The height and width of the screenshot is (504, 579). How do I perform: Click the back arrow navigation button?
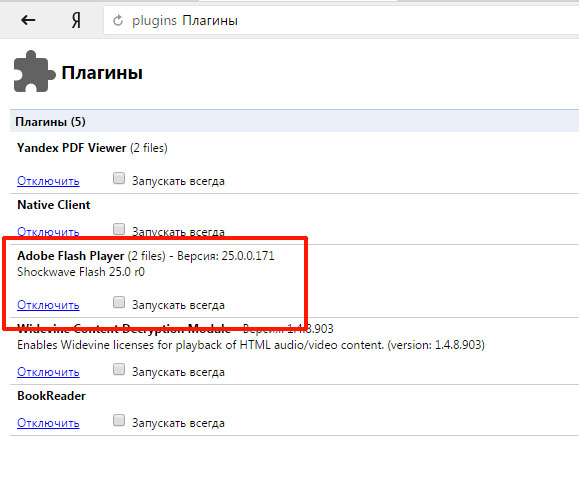28,20
